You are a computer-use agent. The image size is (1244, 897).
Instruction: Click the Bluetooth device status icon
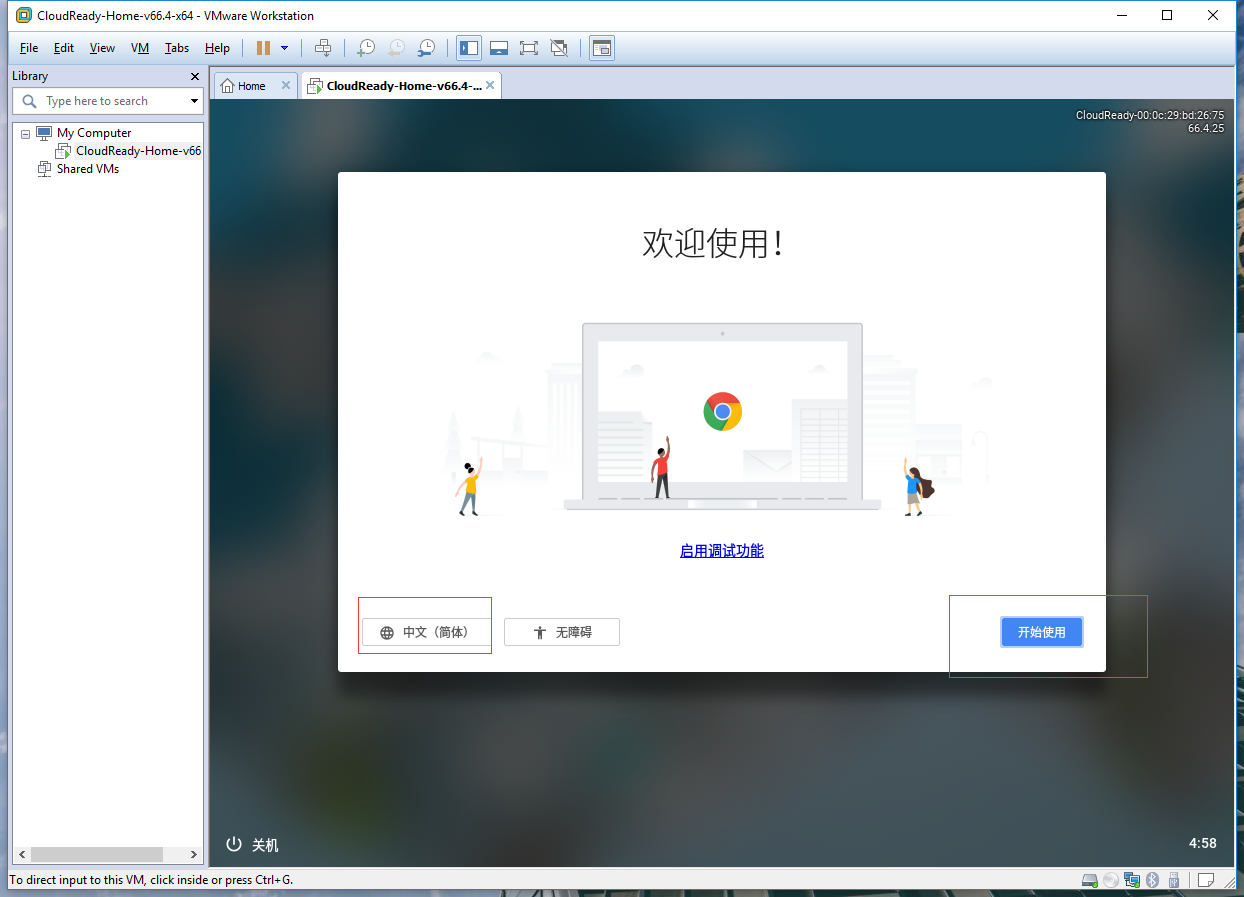click(x=1154, y=880)
